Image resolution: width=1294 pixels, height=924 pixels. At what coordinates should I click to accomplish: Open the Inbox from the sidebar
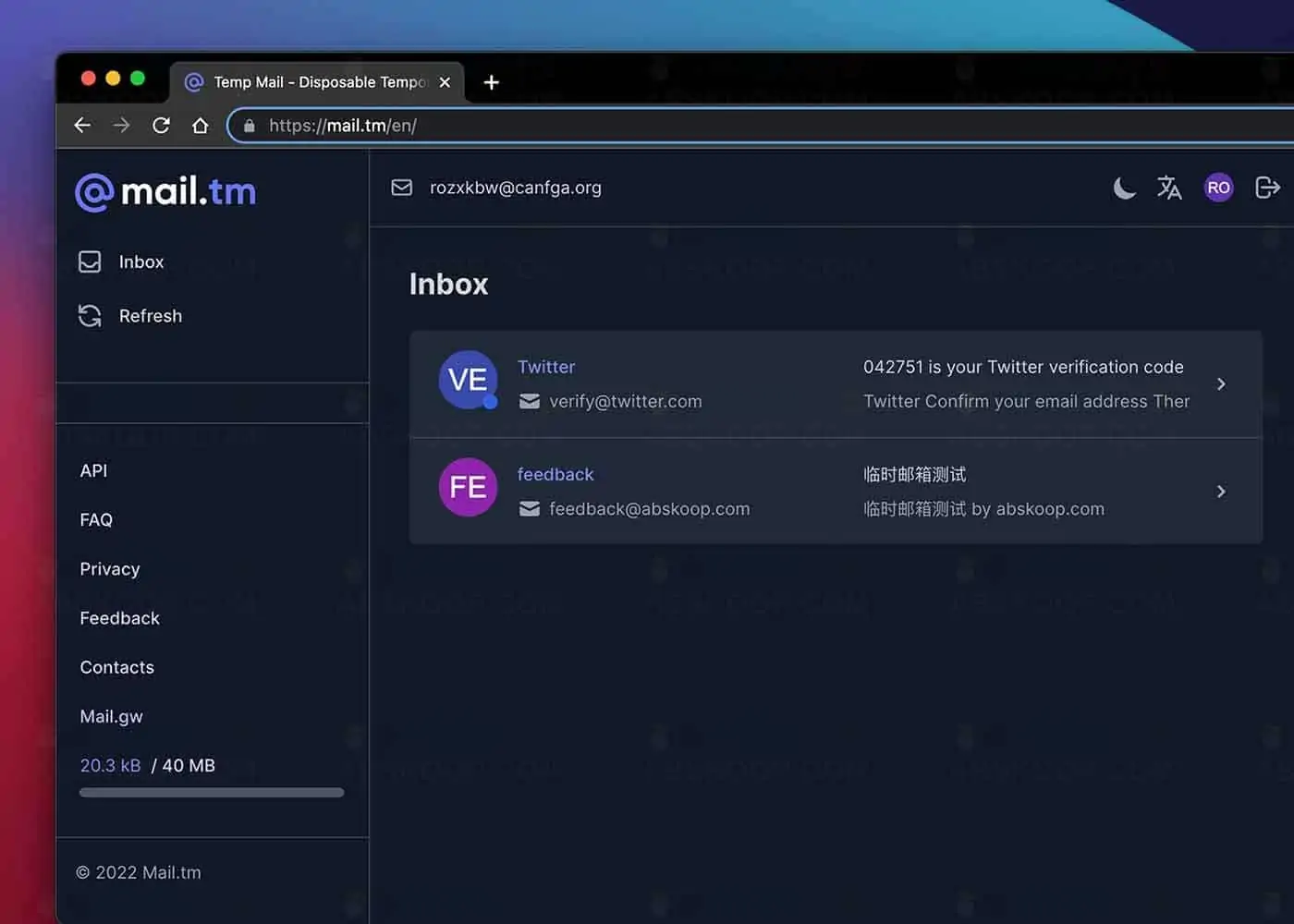pos(140,261)
